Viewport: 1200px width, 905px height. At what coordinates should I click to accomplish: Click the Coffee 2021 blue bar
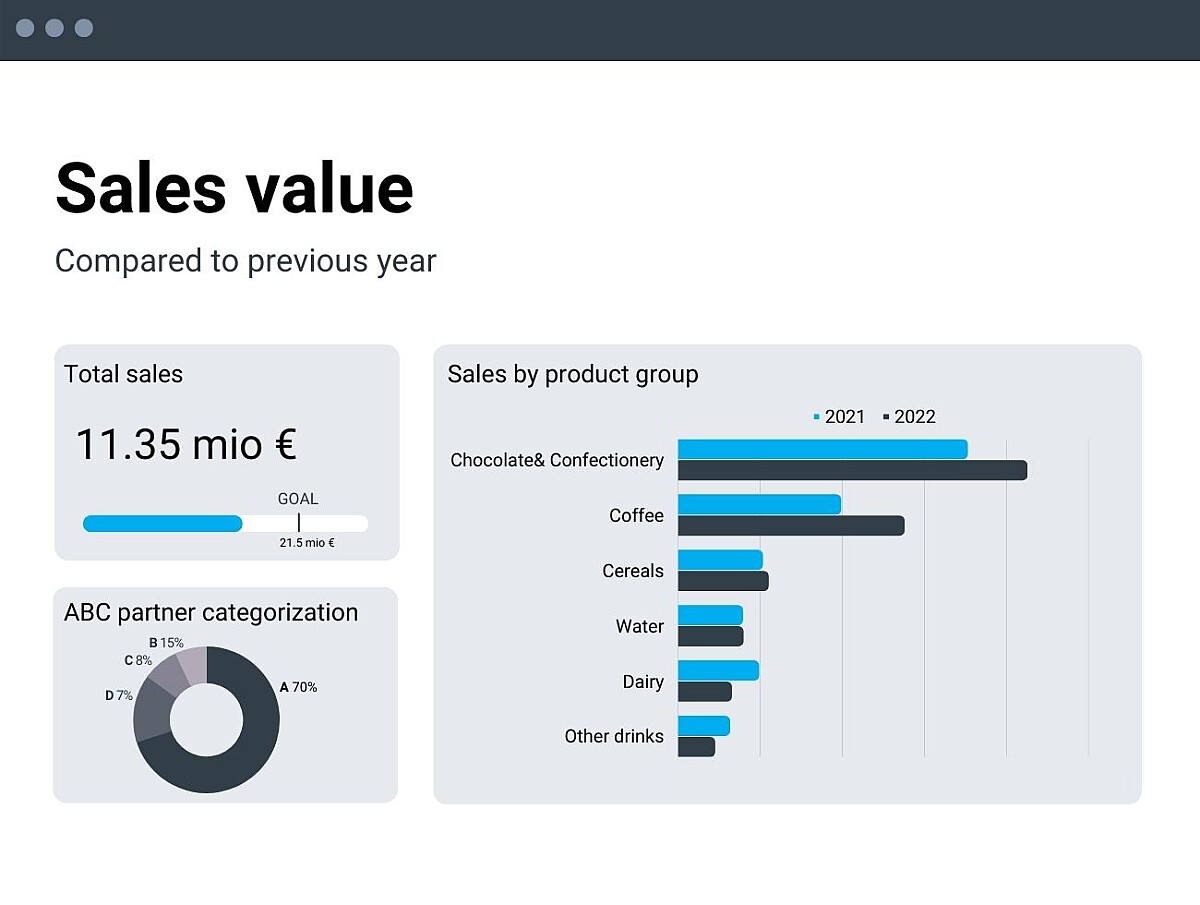point(760,504)
